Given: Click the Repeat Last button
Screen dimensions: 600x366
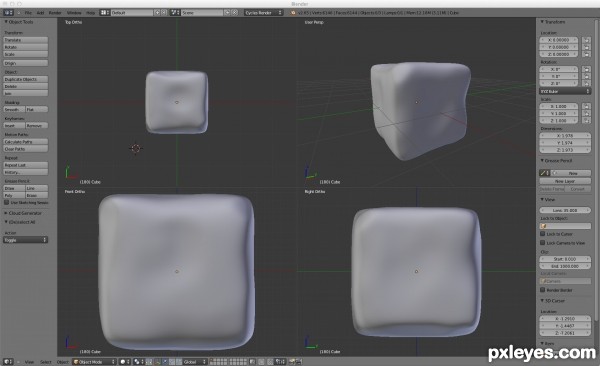Looking at the screenshot, I should click(26, 165).
